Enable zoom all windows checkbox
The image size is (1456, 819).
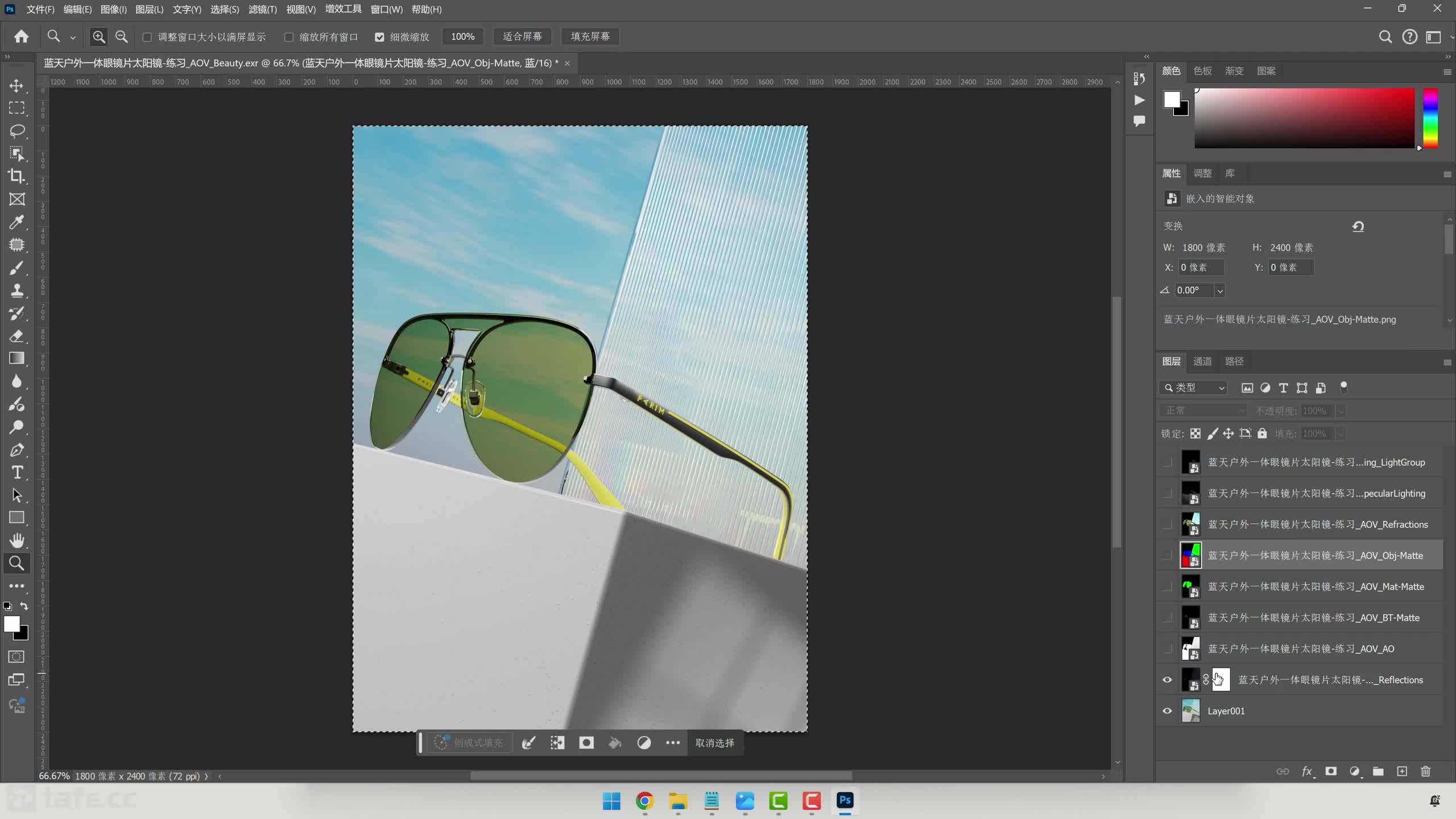click(x=289, y=37)
